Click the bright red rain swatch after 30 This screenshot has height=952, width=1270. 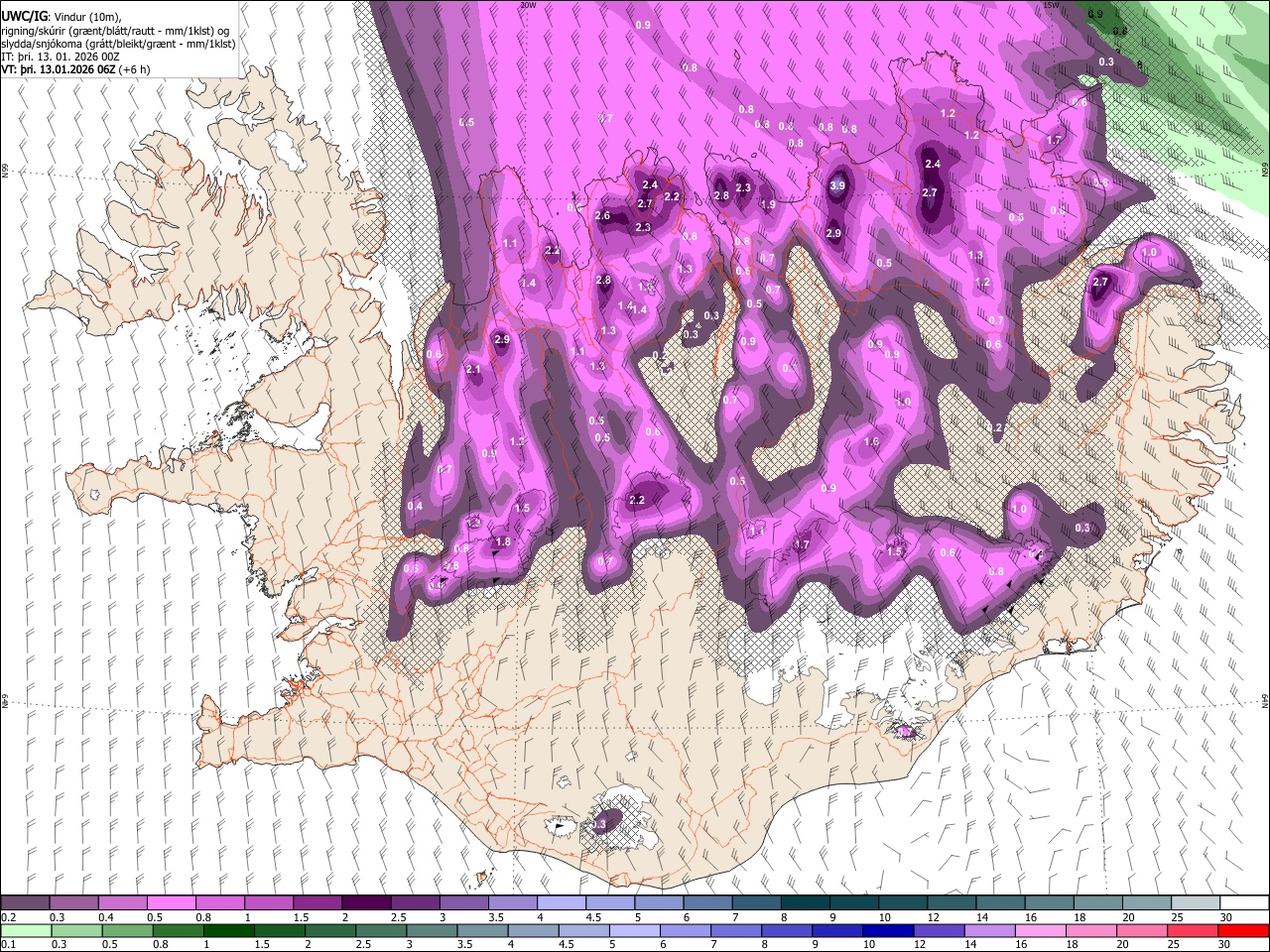[1242, 930]
